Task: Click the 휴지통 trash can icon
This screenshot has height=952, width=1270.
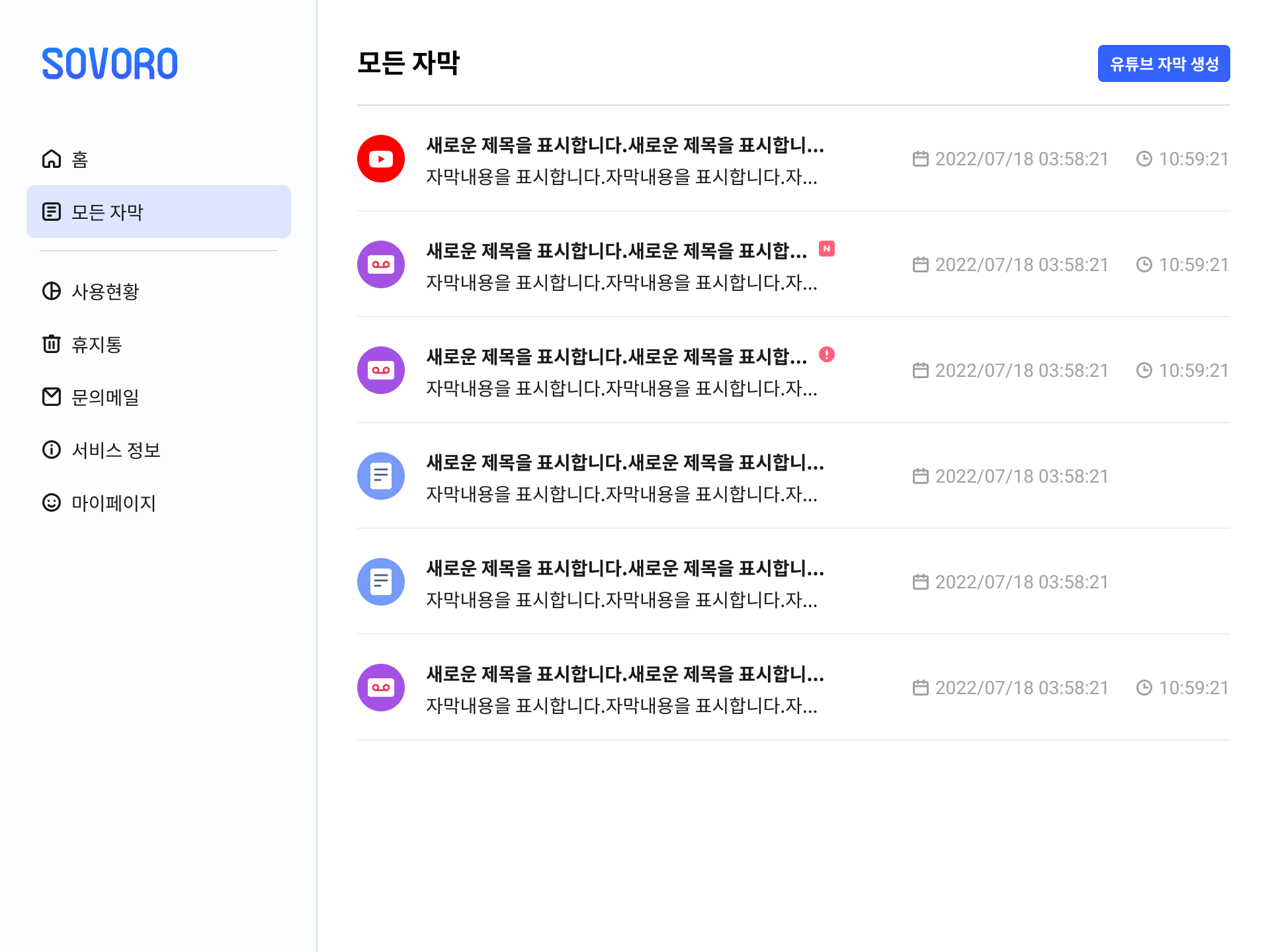Action: (52, 344)
